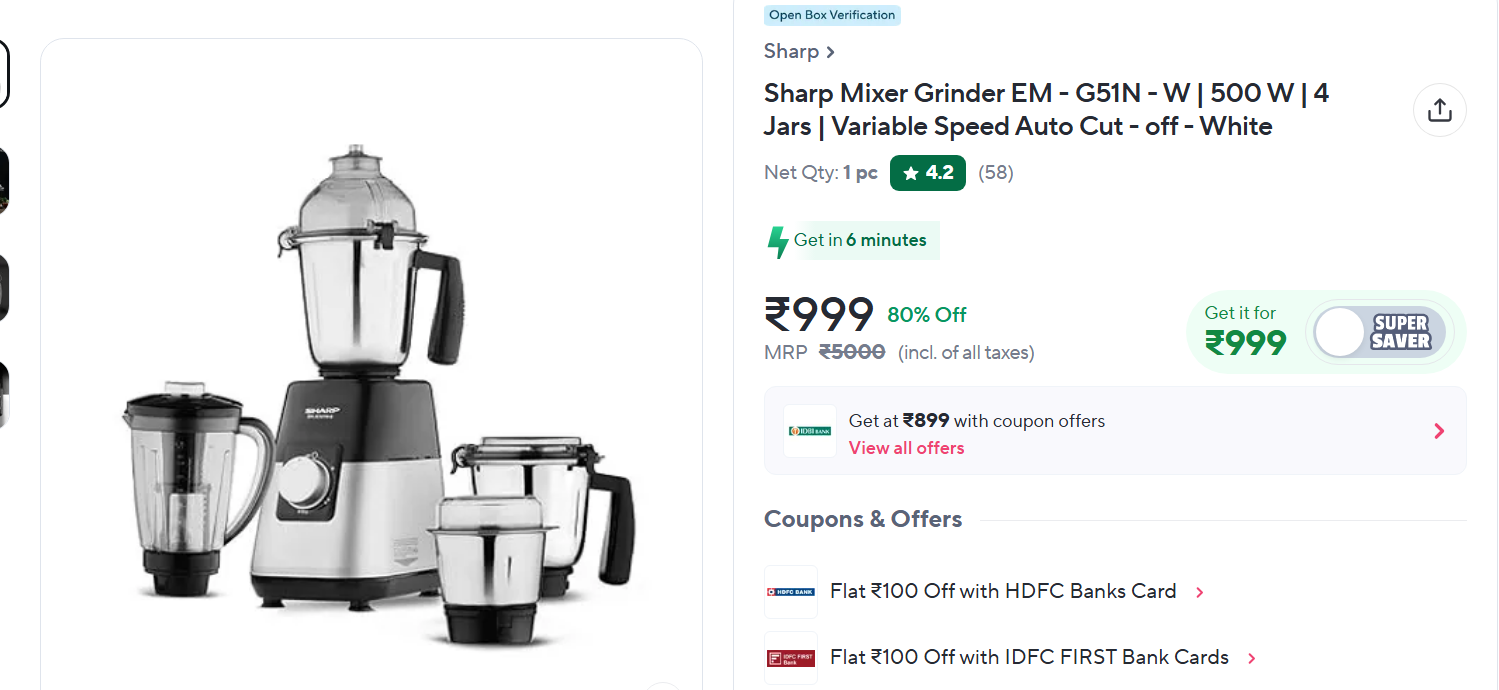Expand the IDFC FIRST Bank Cards offer chevron
The width and height of the screenshot is (1499, 690).
[1251, 658]
